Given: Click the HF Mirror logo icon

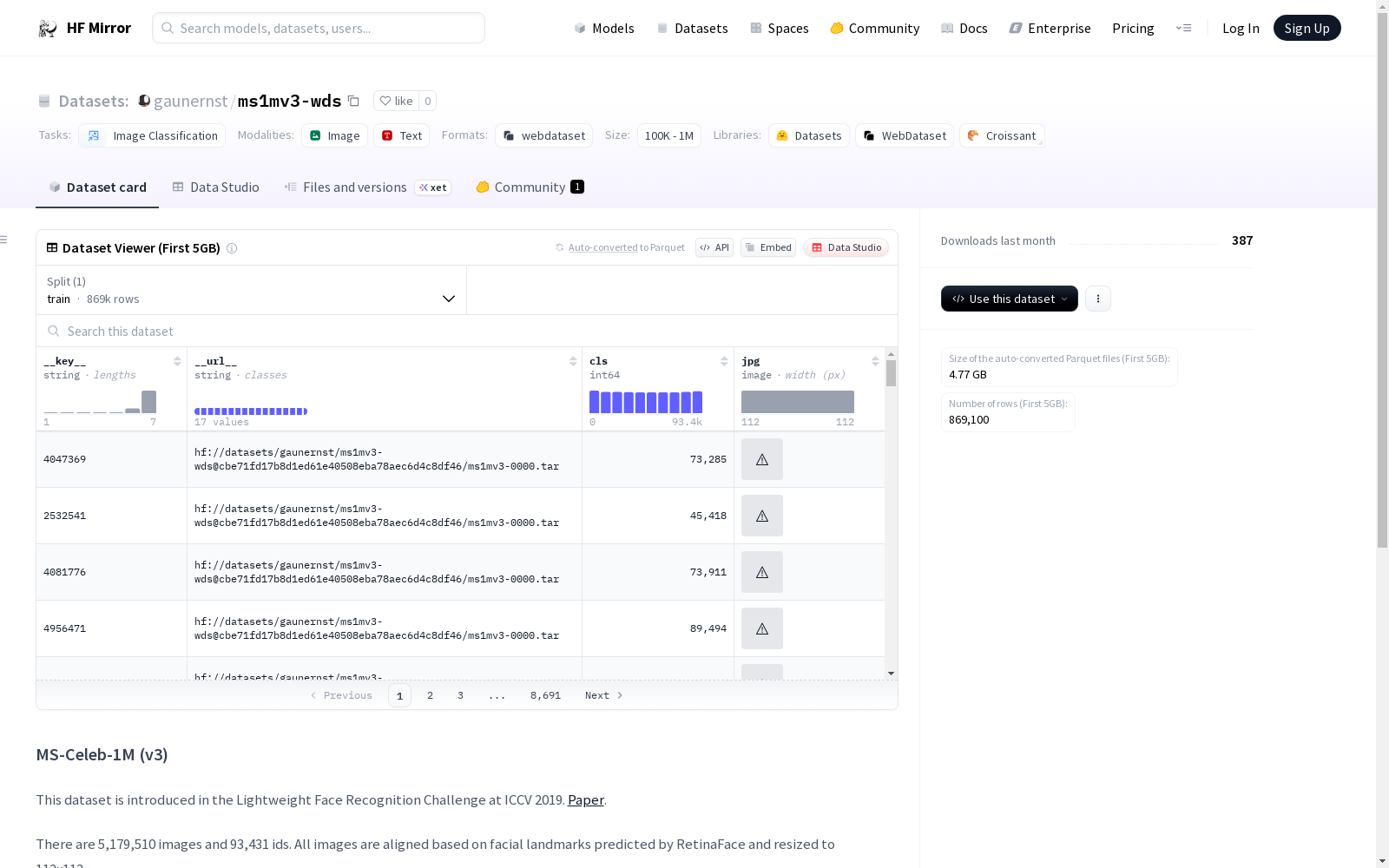Looking at the screenshot, I should click(x=48, y=29).
